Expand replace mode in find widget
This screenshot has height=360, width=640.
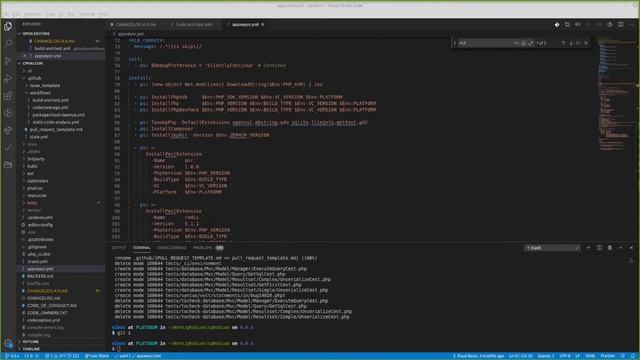(454, 43)
